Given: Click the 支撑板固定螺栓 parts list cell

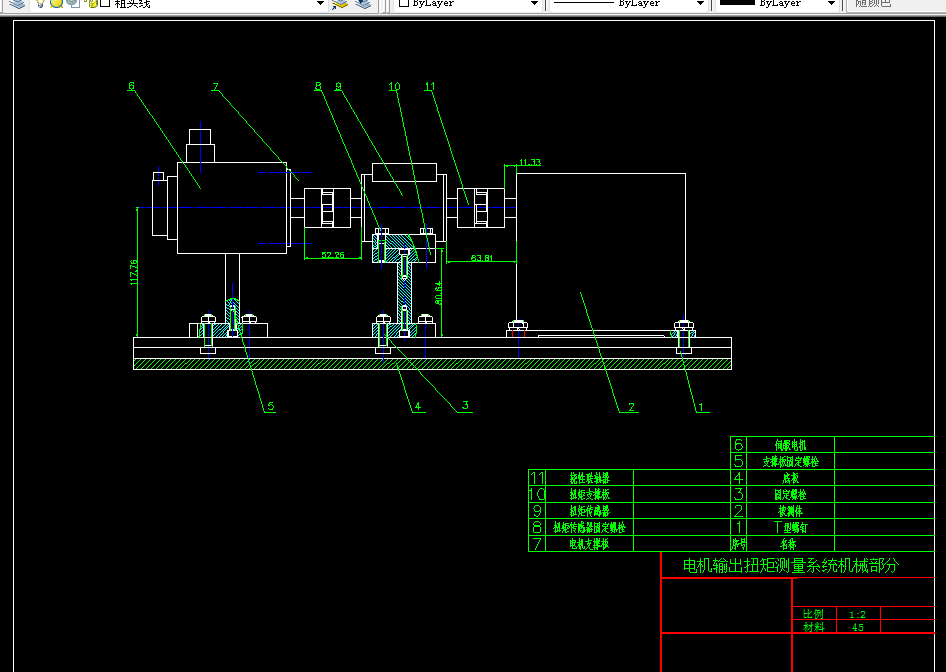Looking at the screenshot, I should tap(790, 461).
